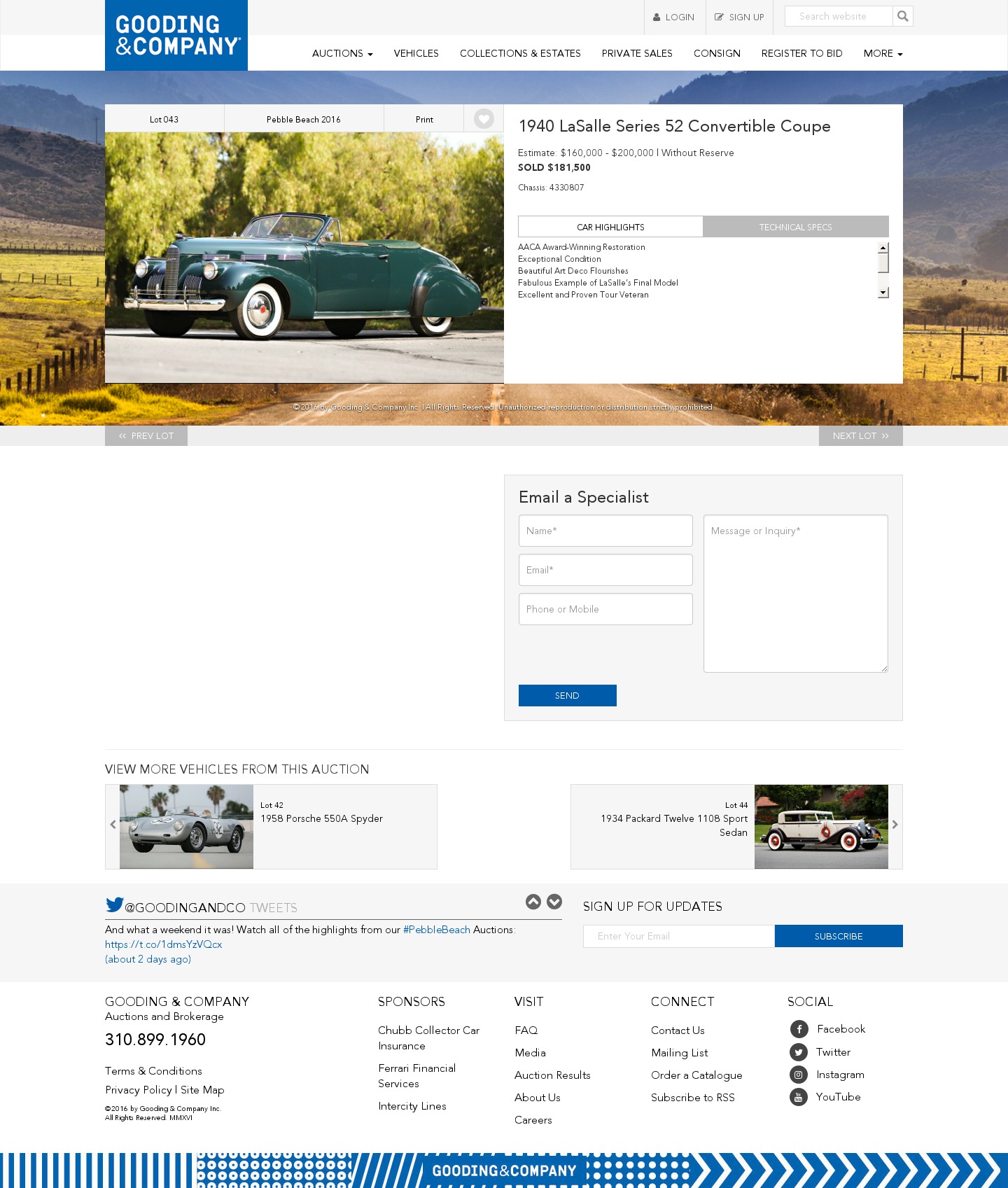1008x1188 pixels.
Task: Select Register to Bid
Action: click(801, 53)
